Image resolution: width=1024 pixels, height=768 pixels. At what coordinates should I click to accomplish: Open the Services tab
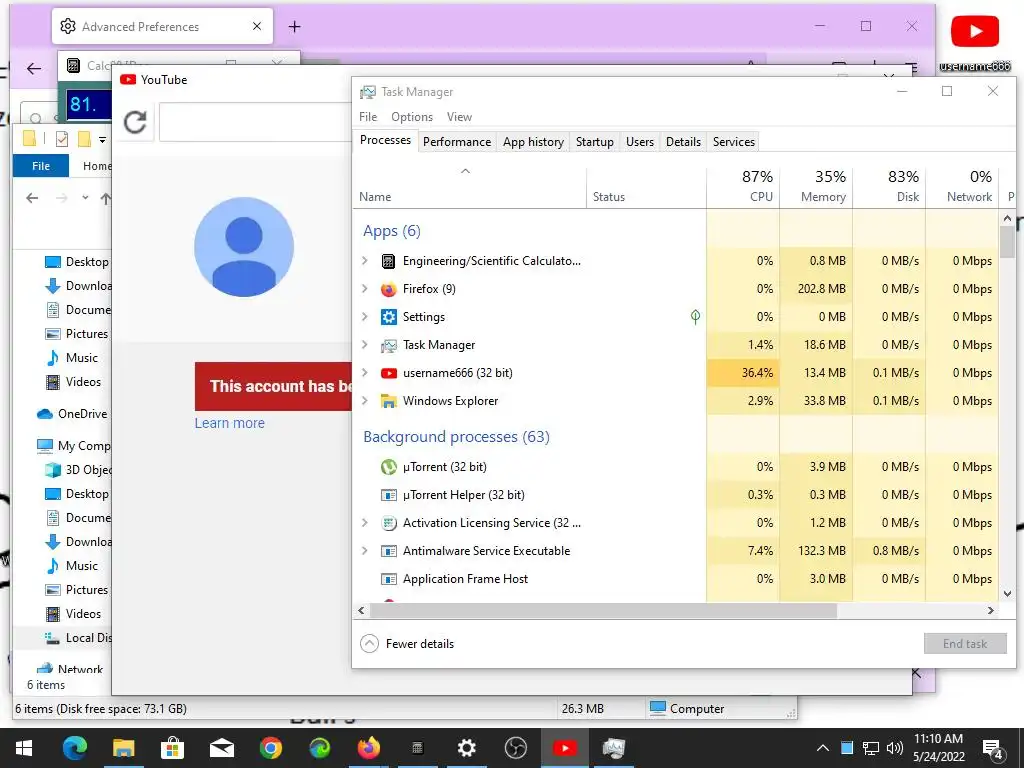click(x=733, y=142)
